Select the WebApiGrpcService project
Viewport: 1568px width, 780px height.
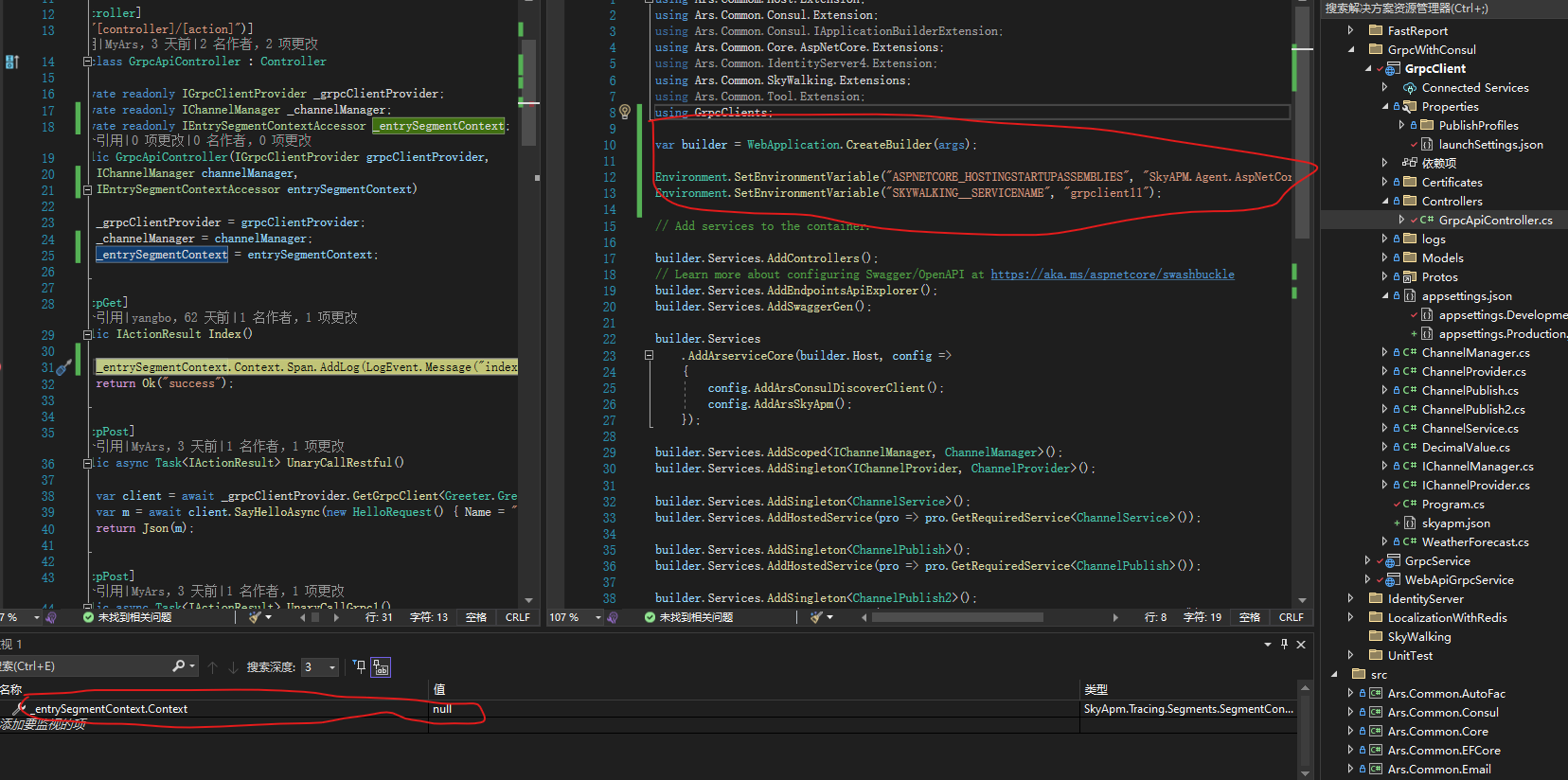(x=1459, y=579)
